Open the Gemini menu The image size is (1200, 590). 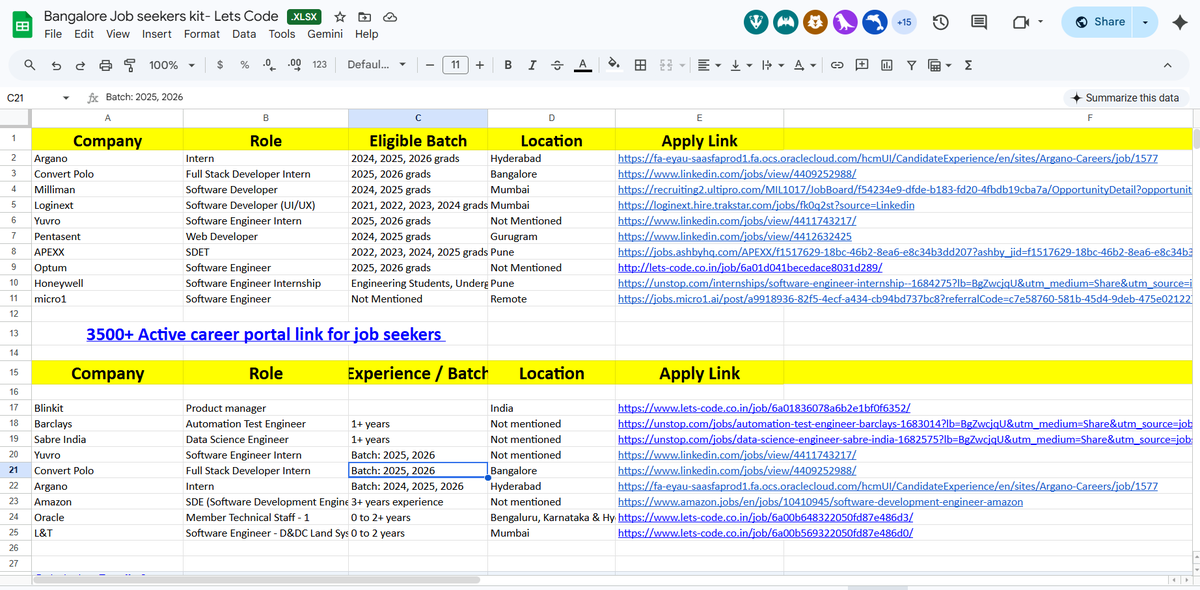325,33
